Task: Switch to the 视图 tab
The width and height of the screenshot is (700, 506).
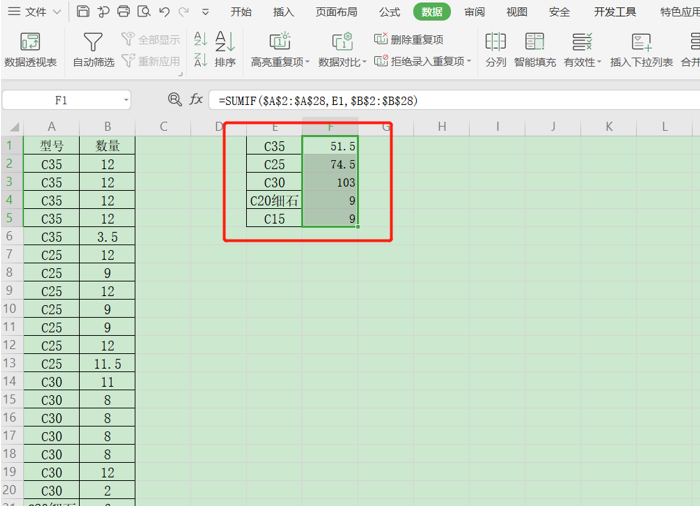Action: (x=517, y=12)
